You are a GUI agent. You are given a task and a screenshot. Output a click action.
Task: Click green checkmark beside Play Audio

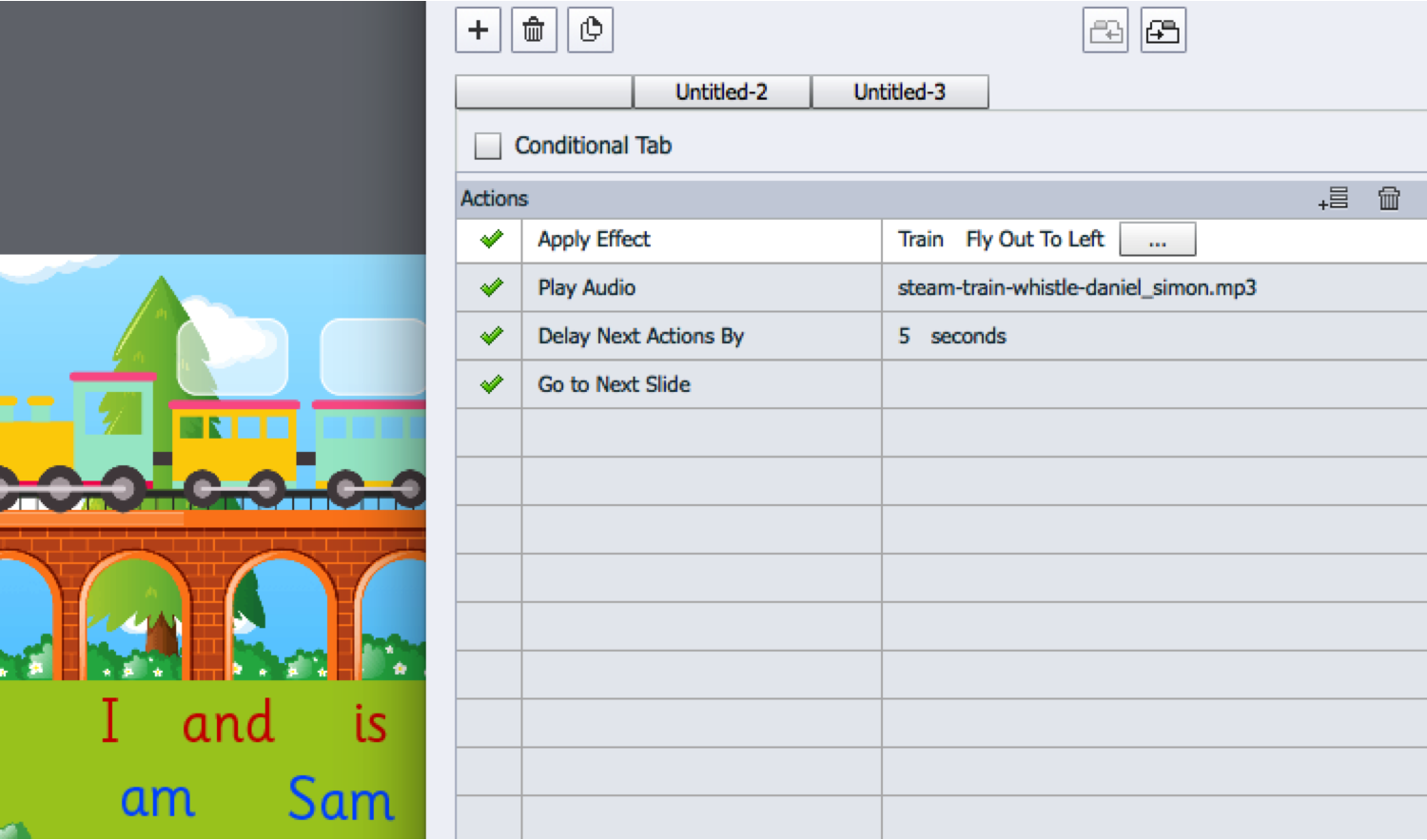491,287
